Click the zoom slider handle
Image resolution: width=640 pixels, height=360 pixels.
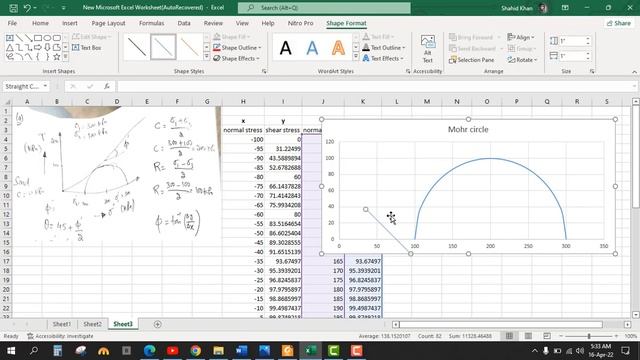589,336
